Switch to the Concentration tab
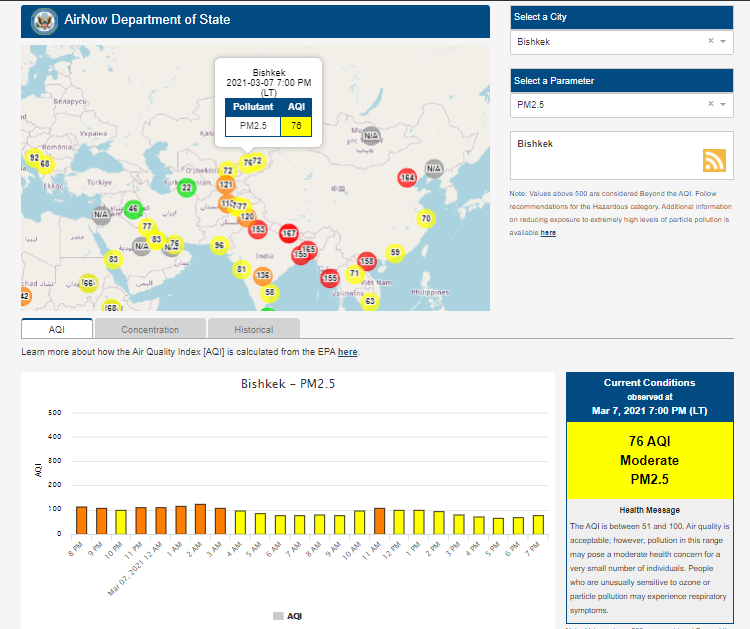The image size is (750, 629). coord(150,329)
